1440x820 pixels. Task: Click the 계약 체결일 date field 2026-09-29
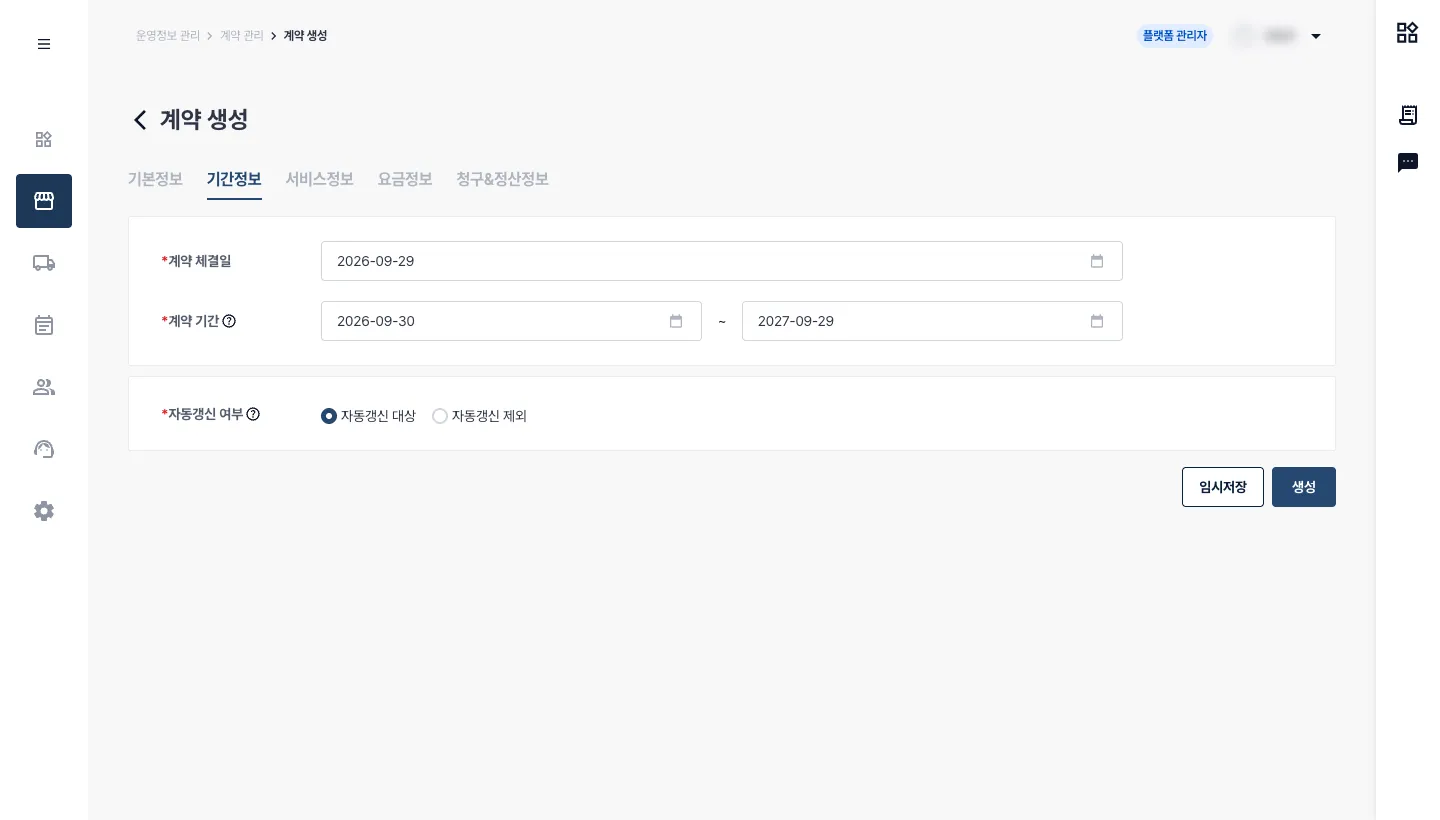pos(722,261)
